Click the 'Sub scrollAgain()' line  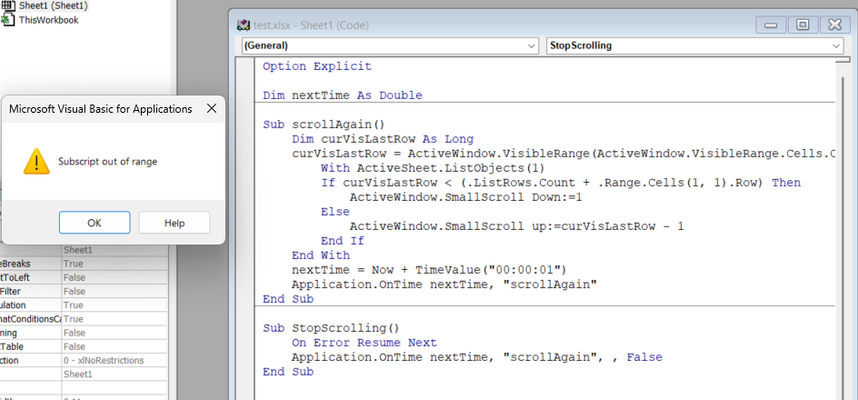[x=324, y=125]
